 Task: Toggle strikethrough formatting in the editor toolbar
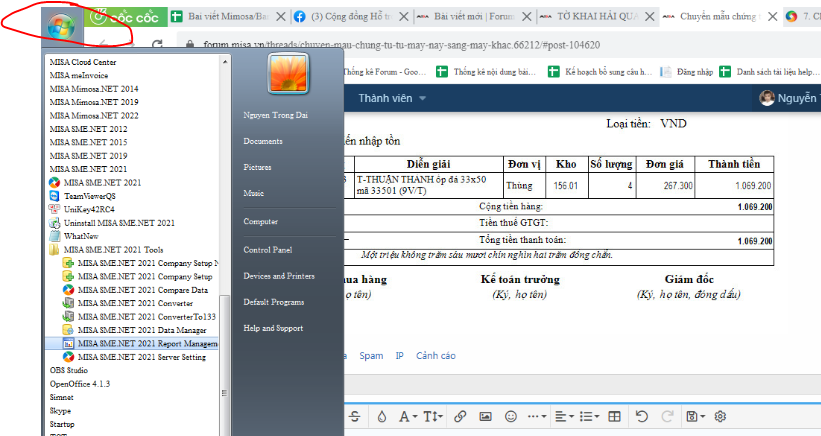pos(354,417)
